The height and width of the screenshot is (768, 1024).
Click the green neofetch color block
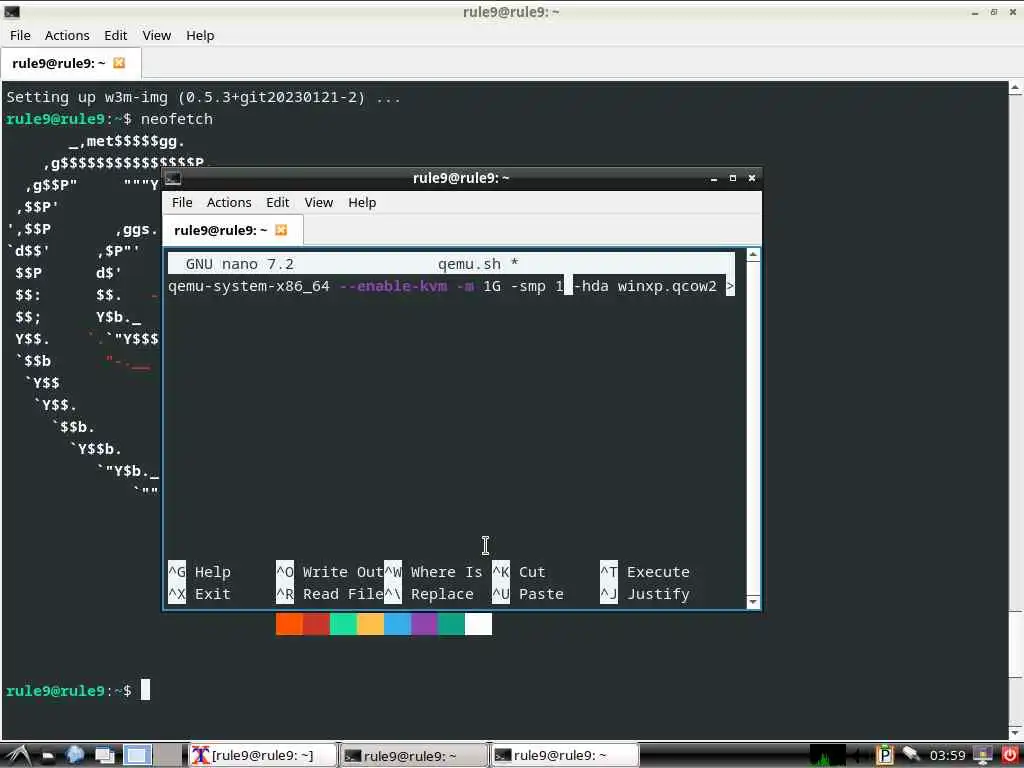(x=344, y=624)
